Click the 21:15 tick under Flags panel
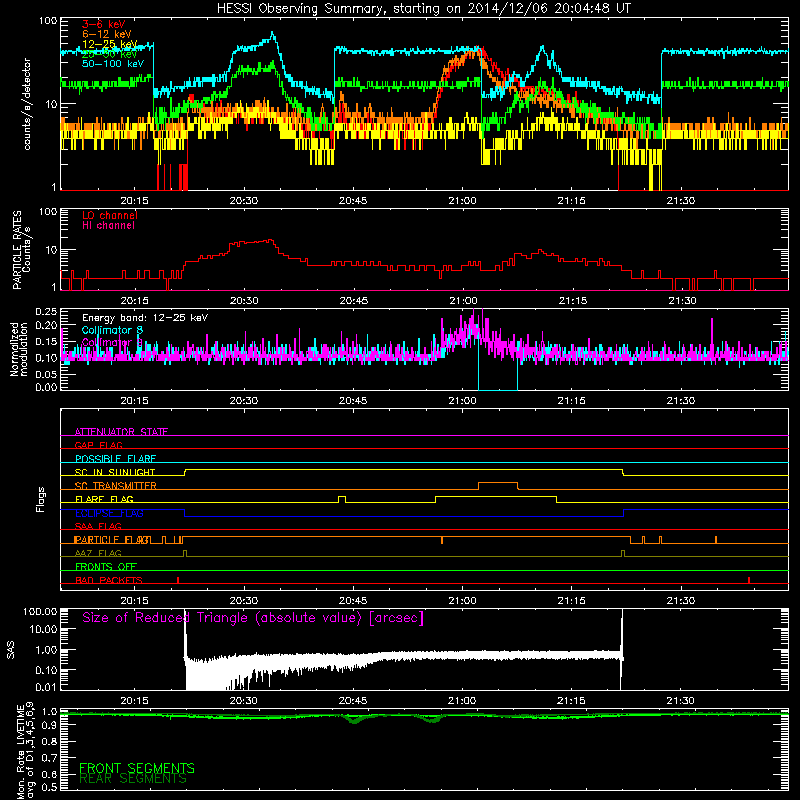Image resolution: width=800 pixels, height=800 pixels. [571, 601]
